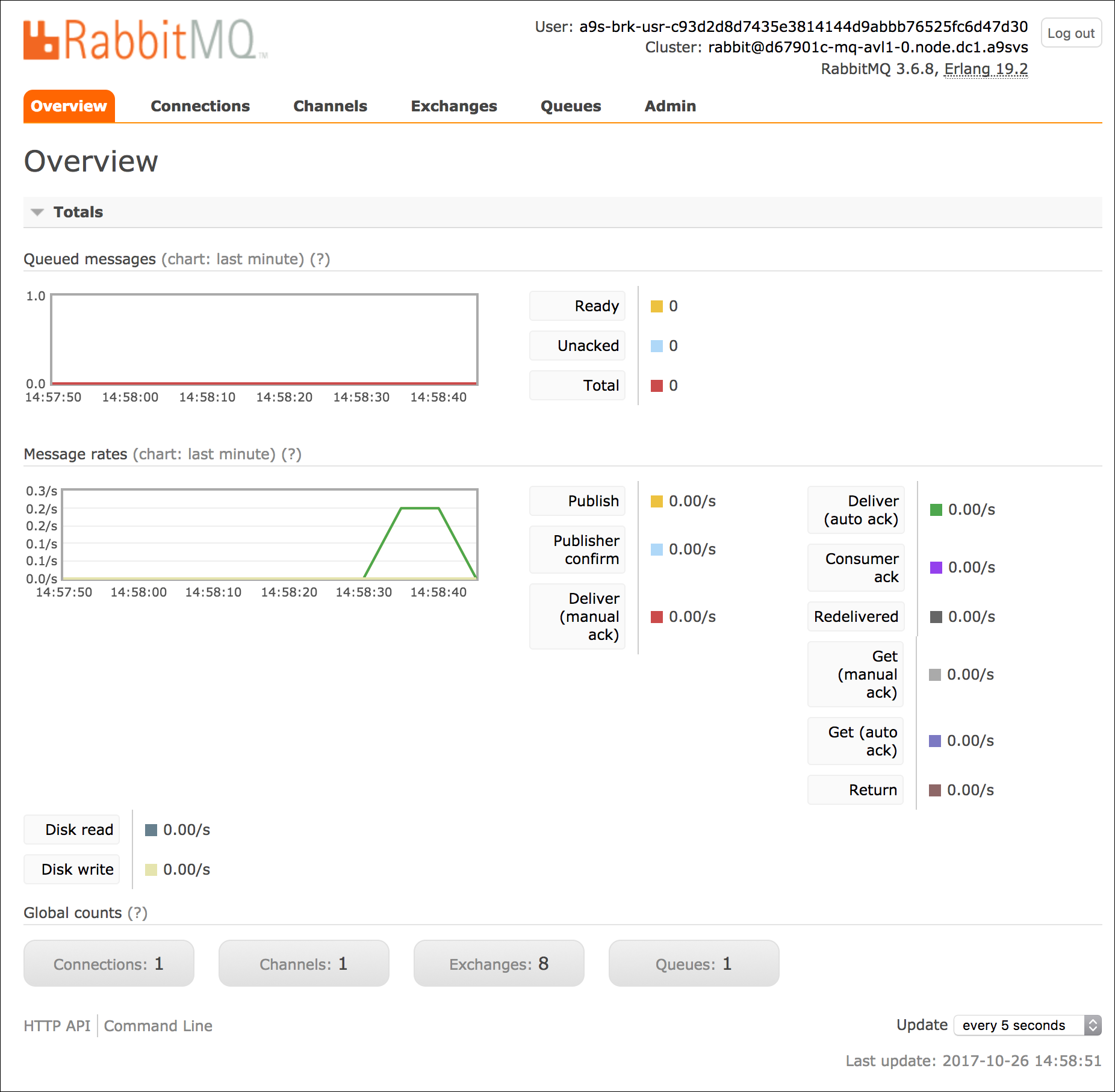The height and width of the screenshot is (1092, 1115).
Task: Click the Disk read label
Action: pos(72,830)
